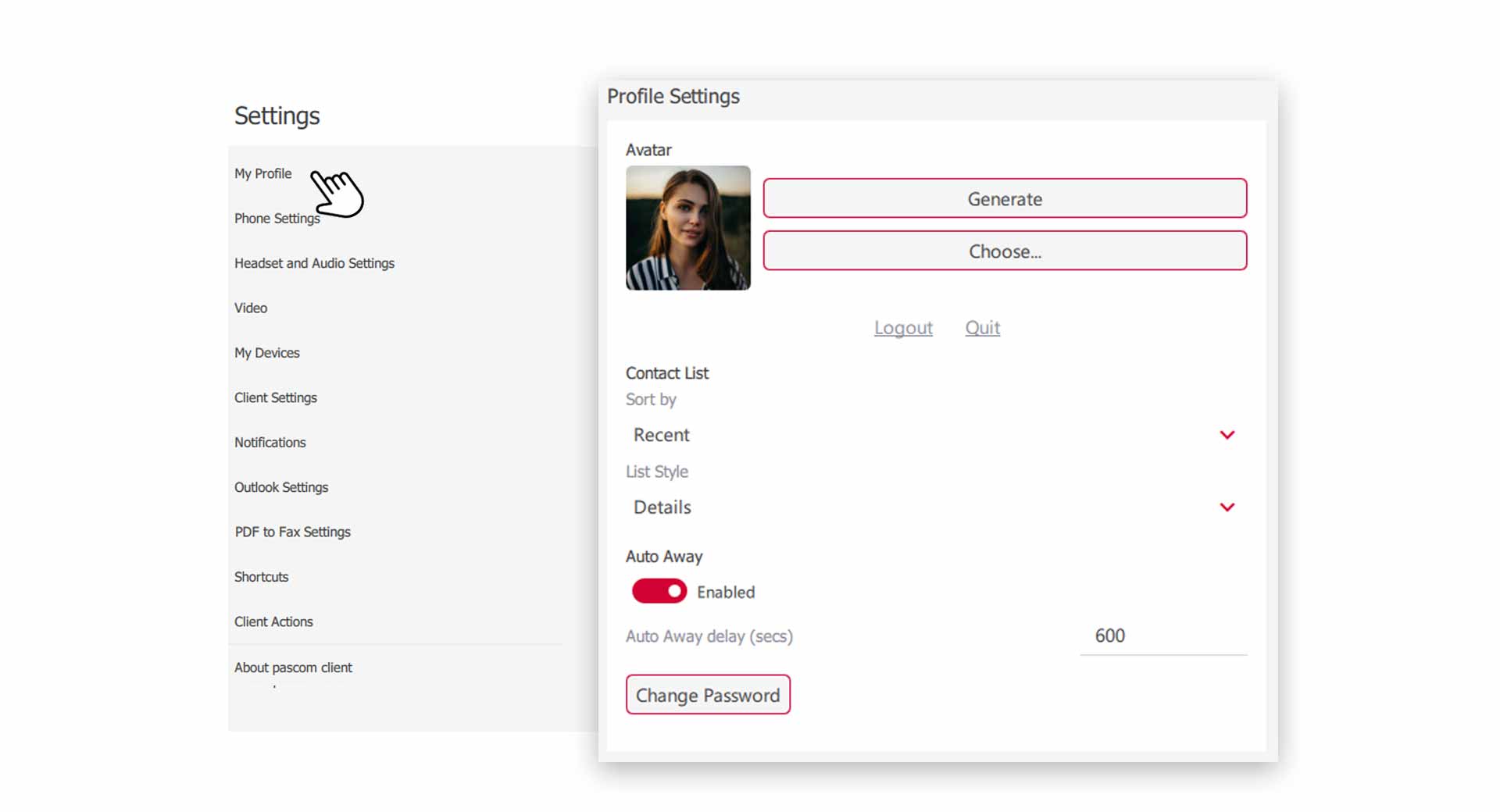Click the avatar photo thumbnail
The height and width of the screenshot is (812, 1500).
pos(688,228)
